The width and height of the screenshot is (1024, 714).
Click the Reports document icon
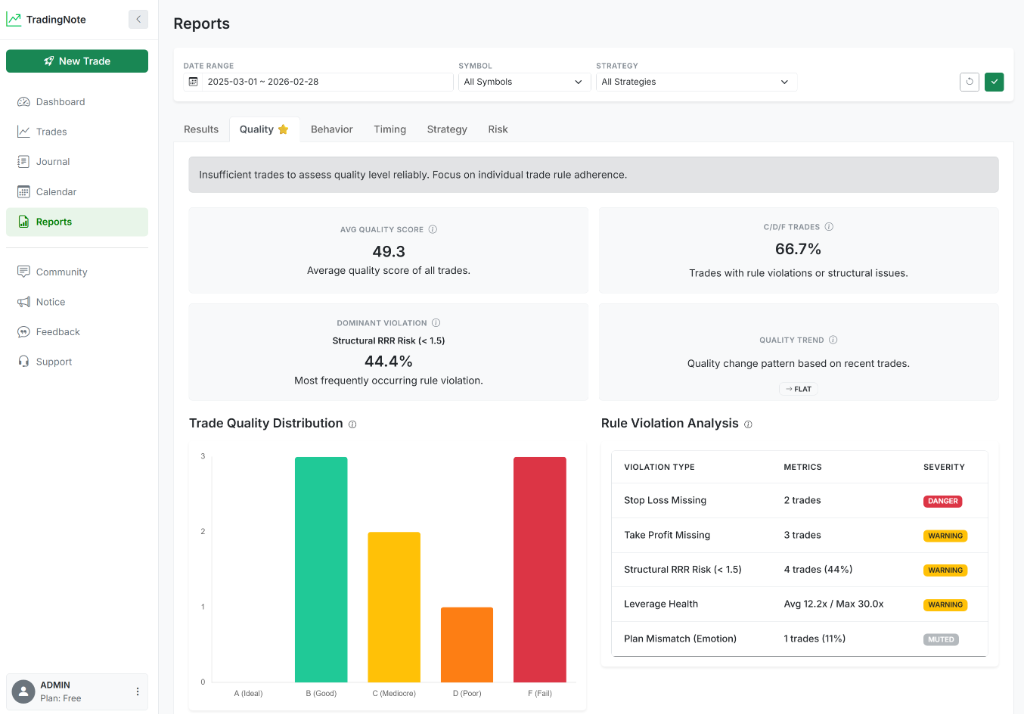[24, 222]
